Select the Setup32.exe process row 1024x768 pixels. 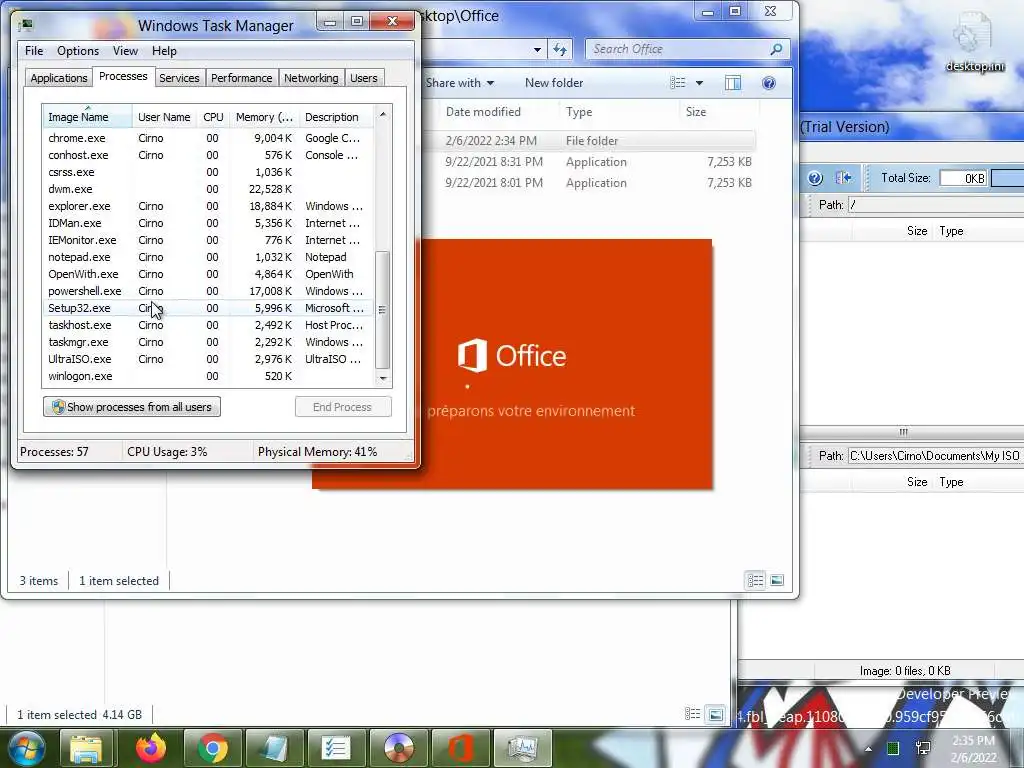coord(208,308)
